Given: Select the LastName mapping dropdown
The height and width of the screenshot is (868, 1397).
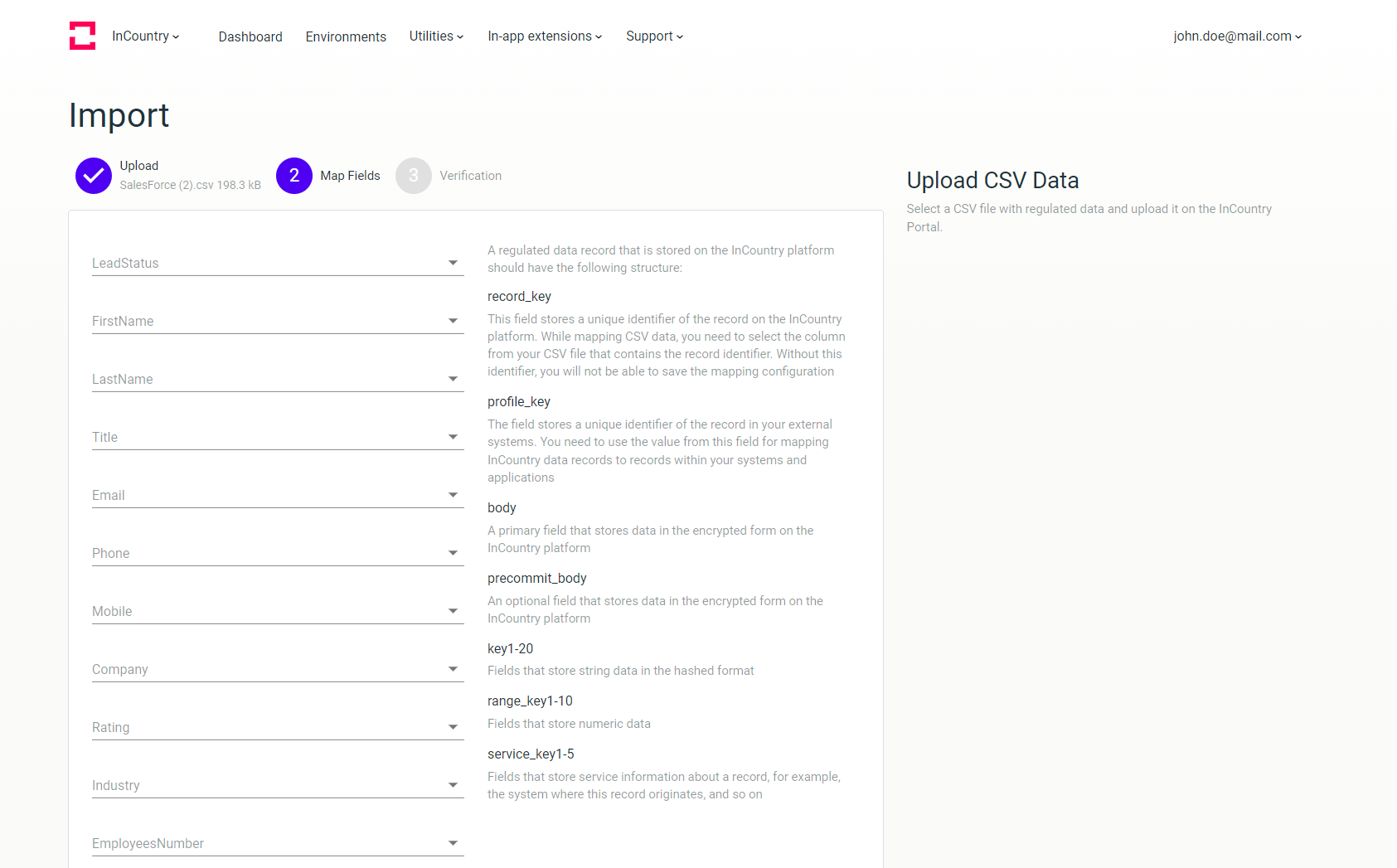Looking at the screenshot, I should [x=277, y=379].
